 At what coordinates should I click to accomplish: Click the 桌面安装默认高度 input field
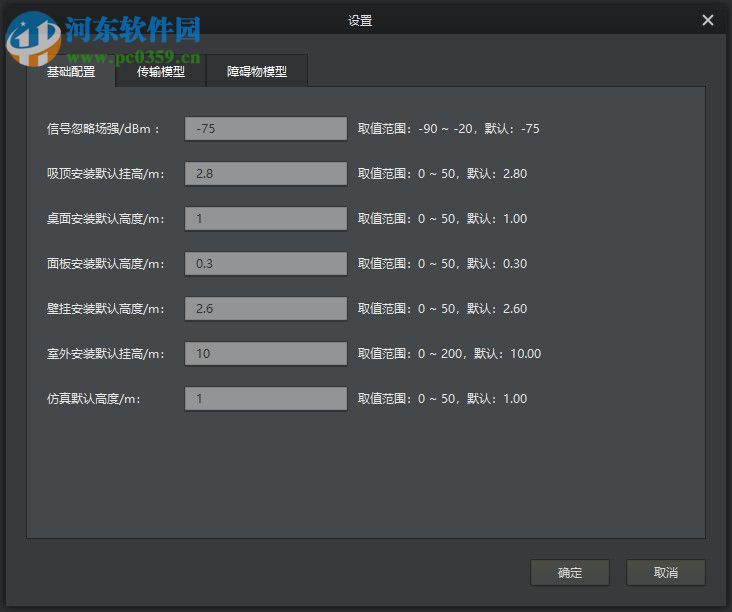pyautogui.click(x=266, y=218)
